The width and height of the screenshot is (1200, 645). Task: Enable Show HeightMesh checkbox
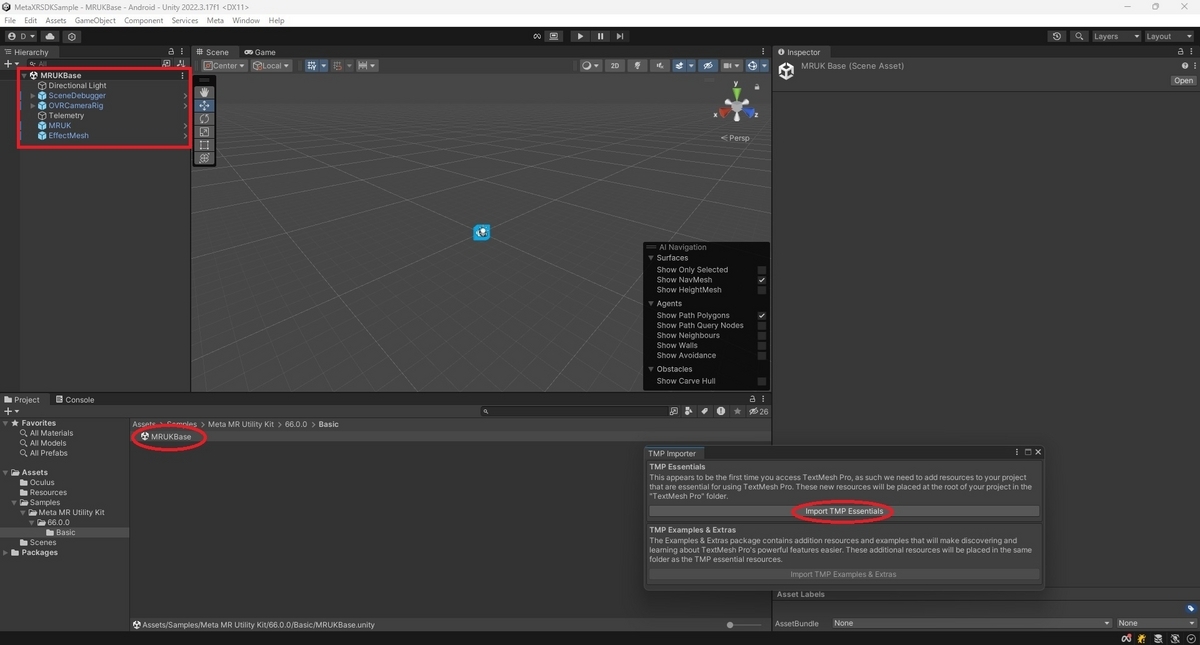click(x=762, y=290)
